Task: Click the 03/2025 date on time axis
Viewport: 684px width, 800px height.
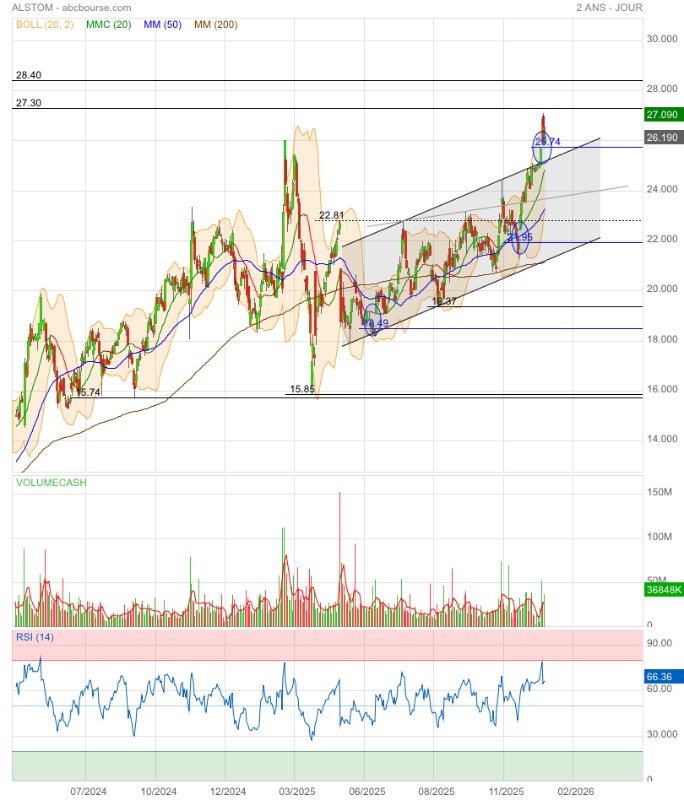Action: coord(296,790)
